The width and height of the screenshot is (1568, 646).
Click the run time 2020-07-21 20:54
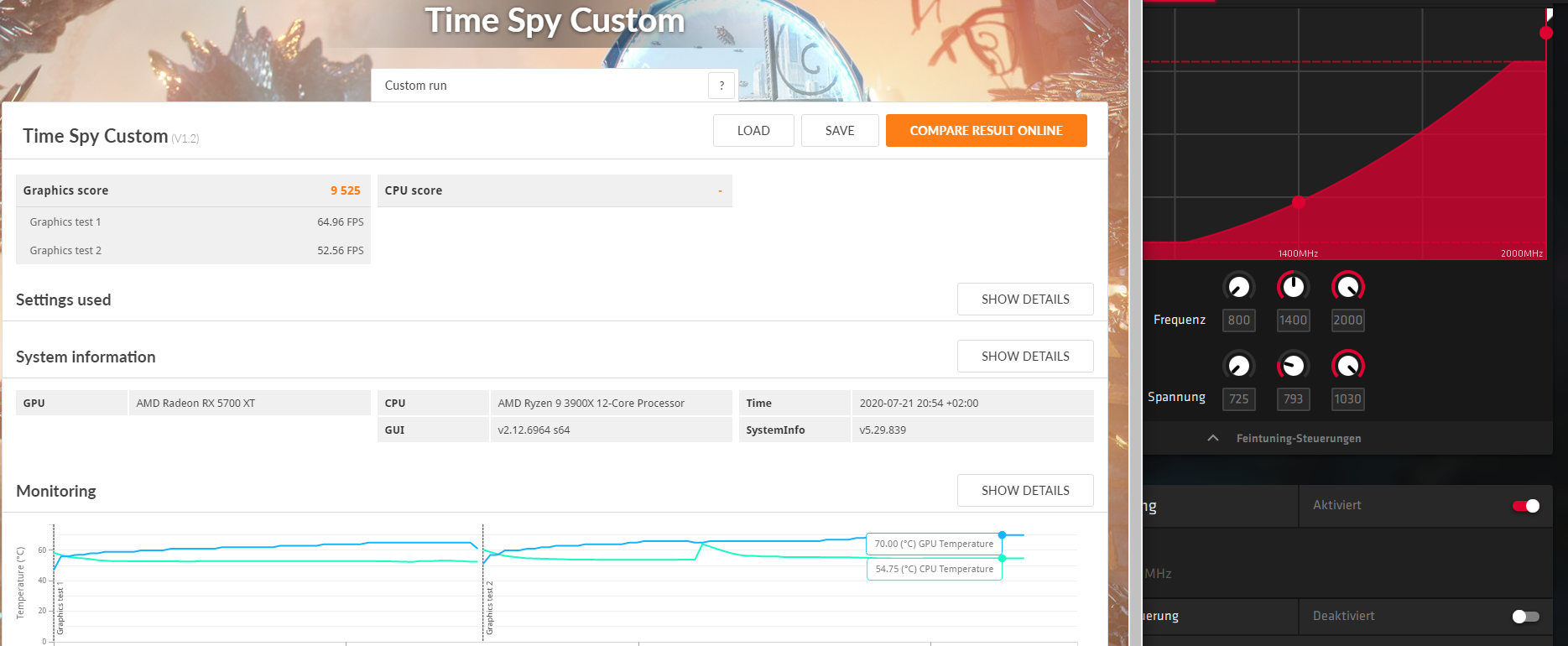[919, 404]
